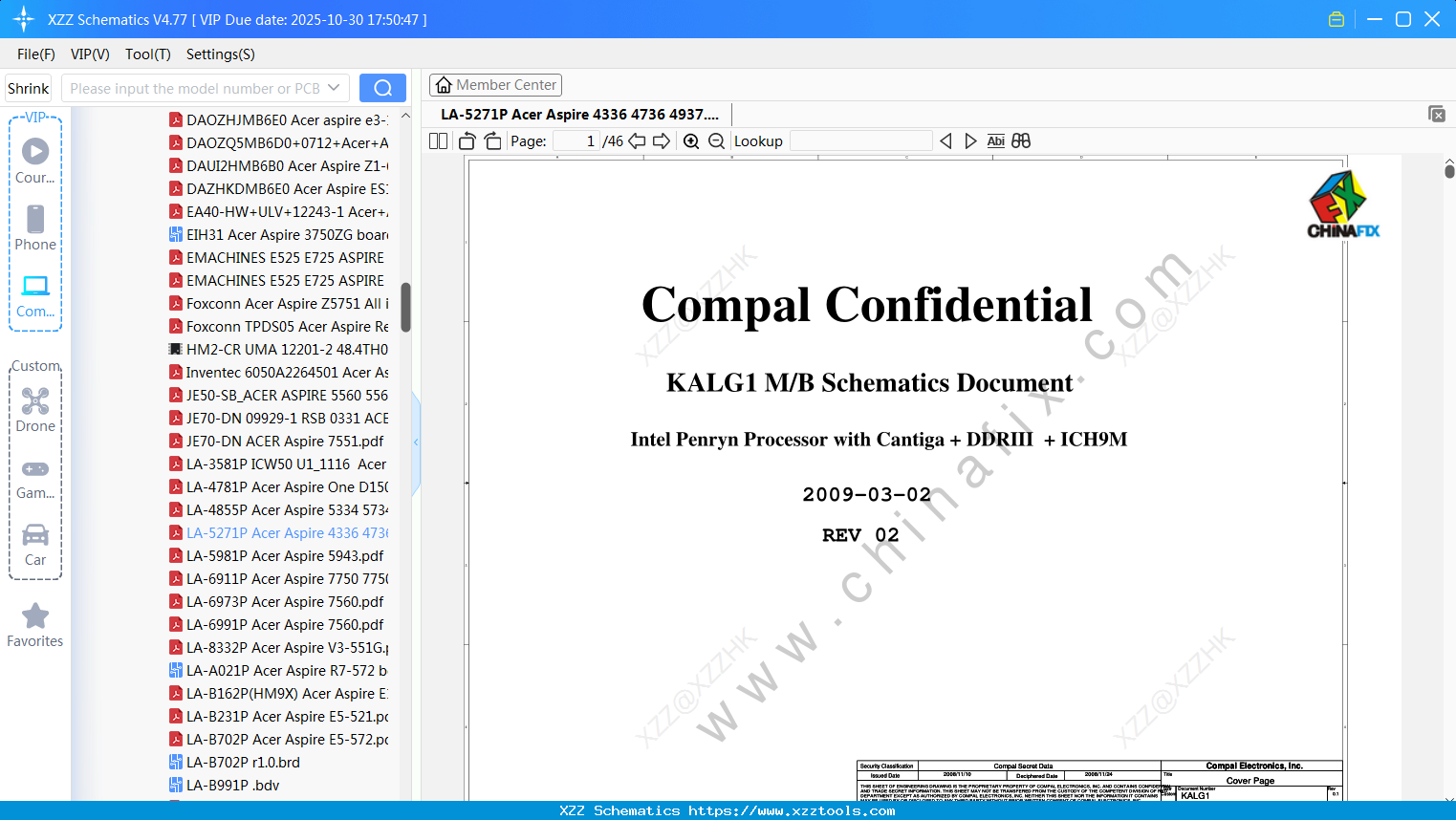Open Foxconn TPDS05 Acer Aspire file
The image size is (1456, 820).
(x=278, y=327)
